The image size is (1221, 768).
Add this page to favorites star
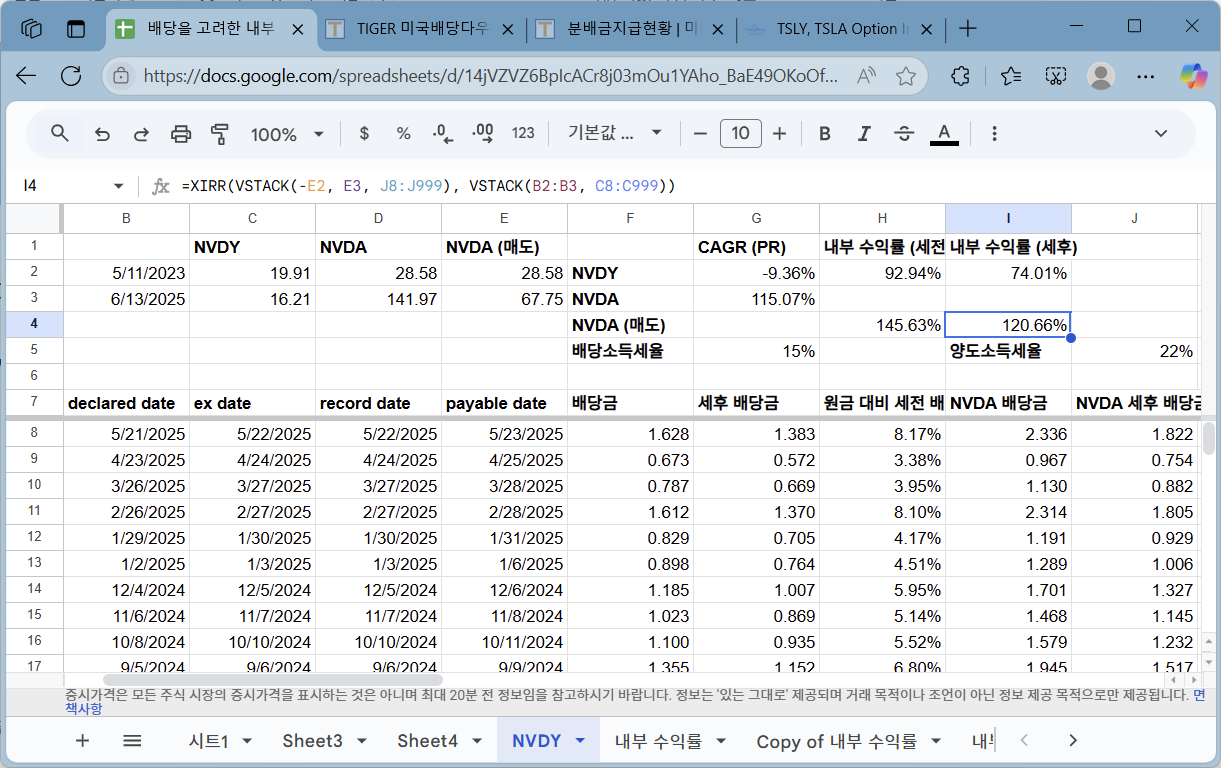[x=906, y=75]
